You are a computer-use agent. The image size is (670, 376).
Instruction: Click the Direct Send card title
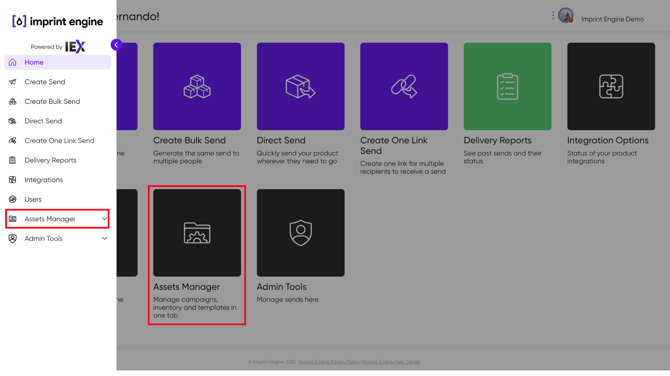coord(281,140)
